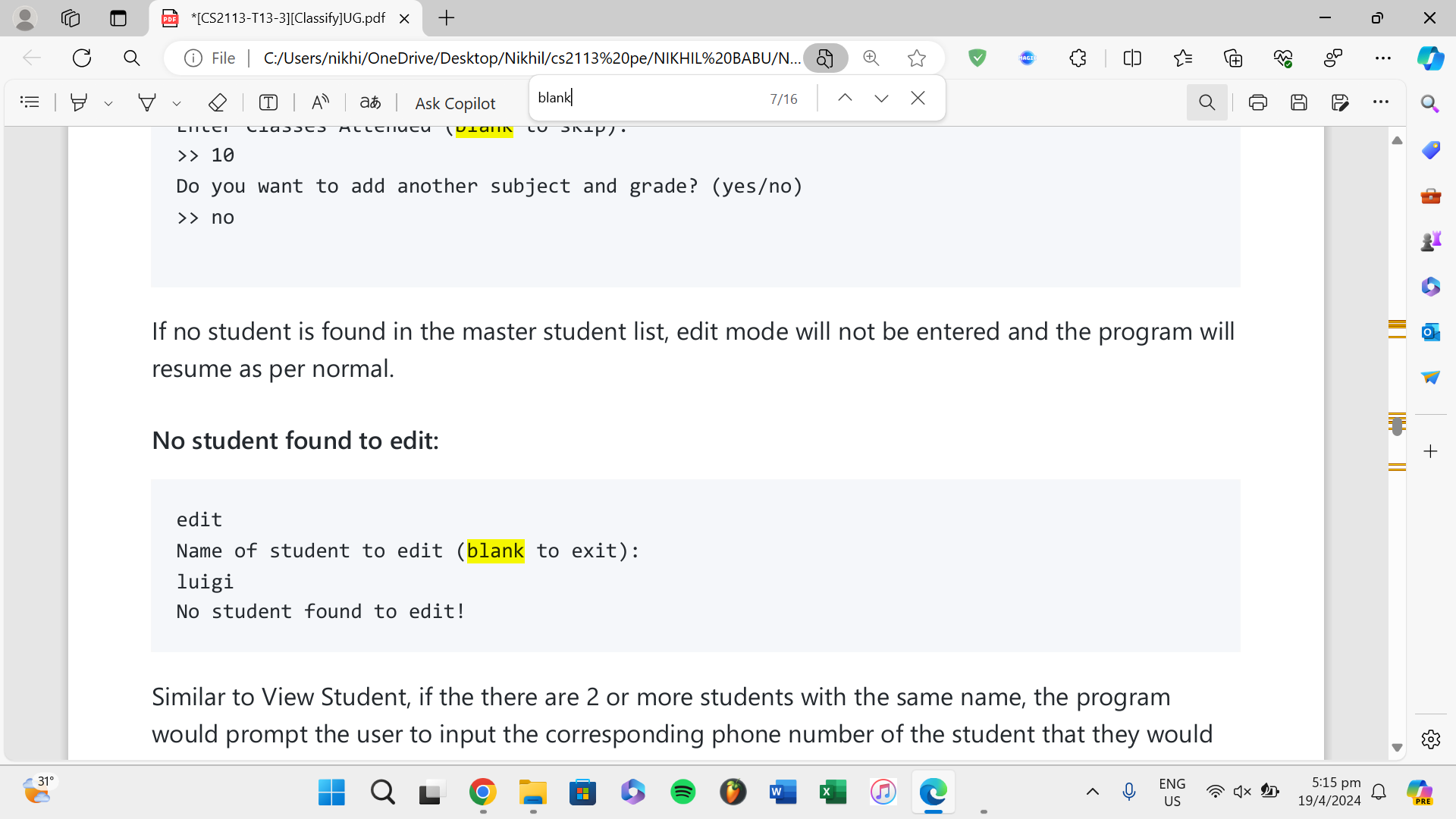1456x819 pixels.
Task: Click Ask Copilot button
Action: coord(455,103)
